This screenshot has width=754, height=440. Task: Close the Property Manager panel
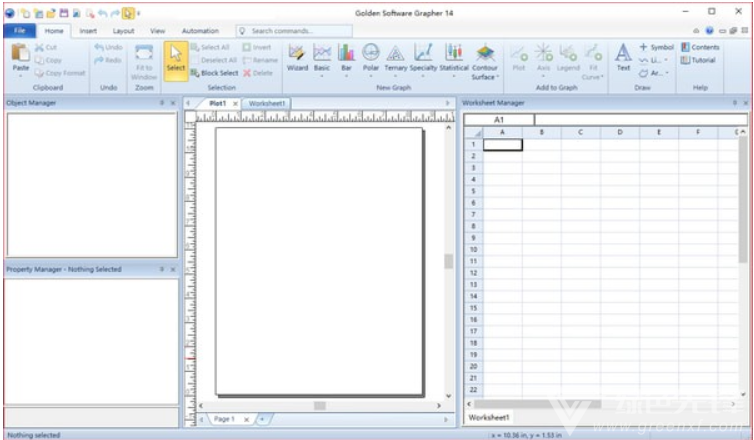click(173, 269)
